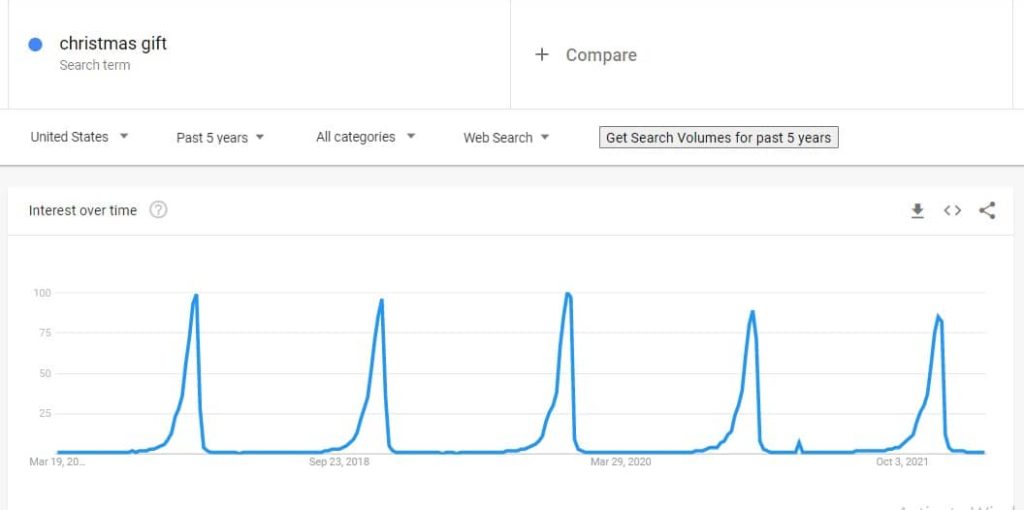Expand the All categories dropdown

pyautogui.click(x=366, y=137)
